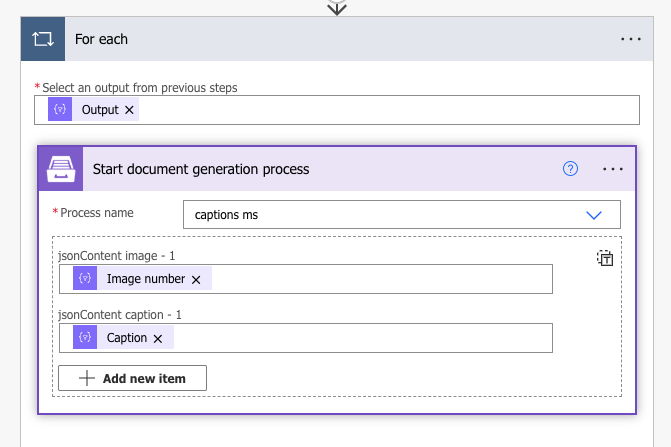Click the Process name chevron arrow
The height and width of the screenshot is (447, 671).
pos(594,215)
